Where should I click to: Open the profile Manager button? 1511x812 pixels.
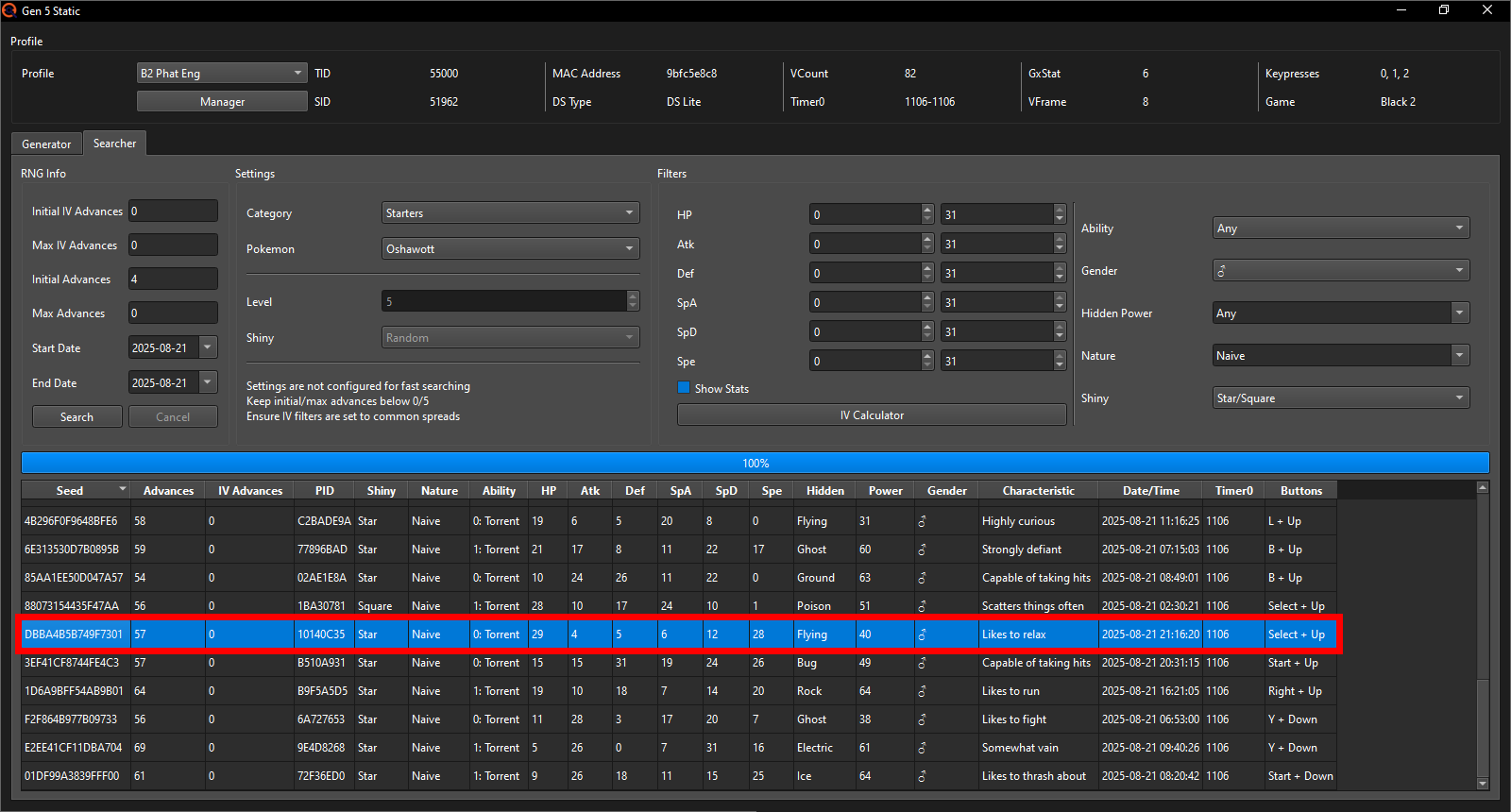coord(222,102)
